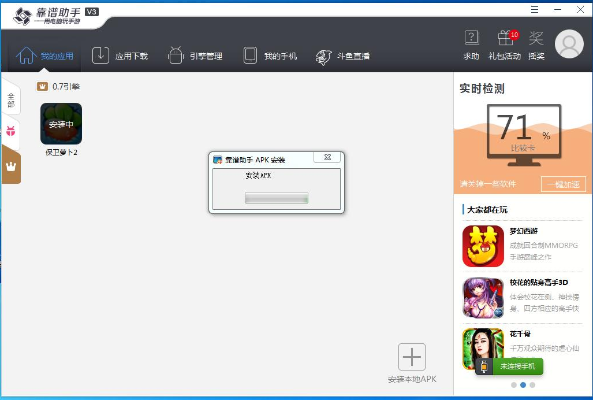Click the 求助 help icon
This screenshot has height=400, width=593.
[471, 45]
